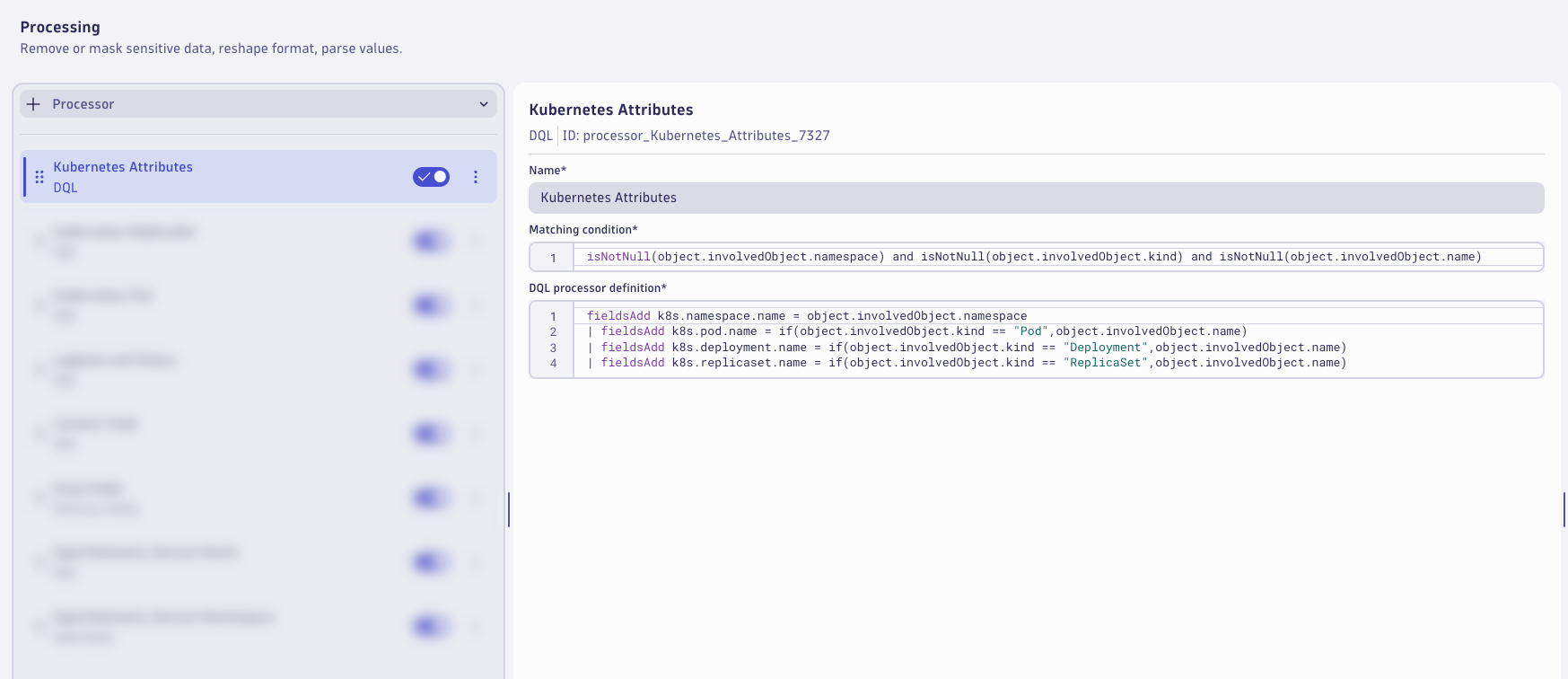Click the k8s.replicaset.name fieldsAdd line
This screenshot has height=679, width=1568.
pyautogui.click(x=967, y=363)
